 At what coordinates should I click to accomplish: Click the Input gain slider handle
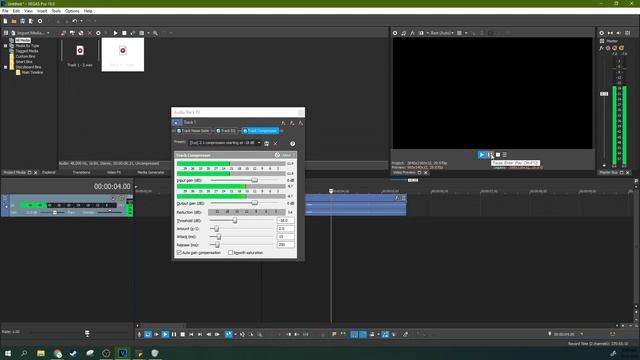[x=254, y=180]
